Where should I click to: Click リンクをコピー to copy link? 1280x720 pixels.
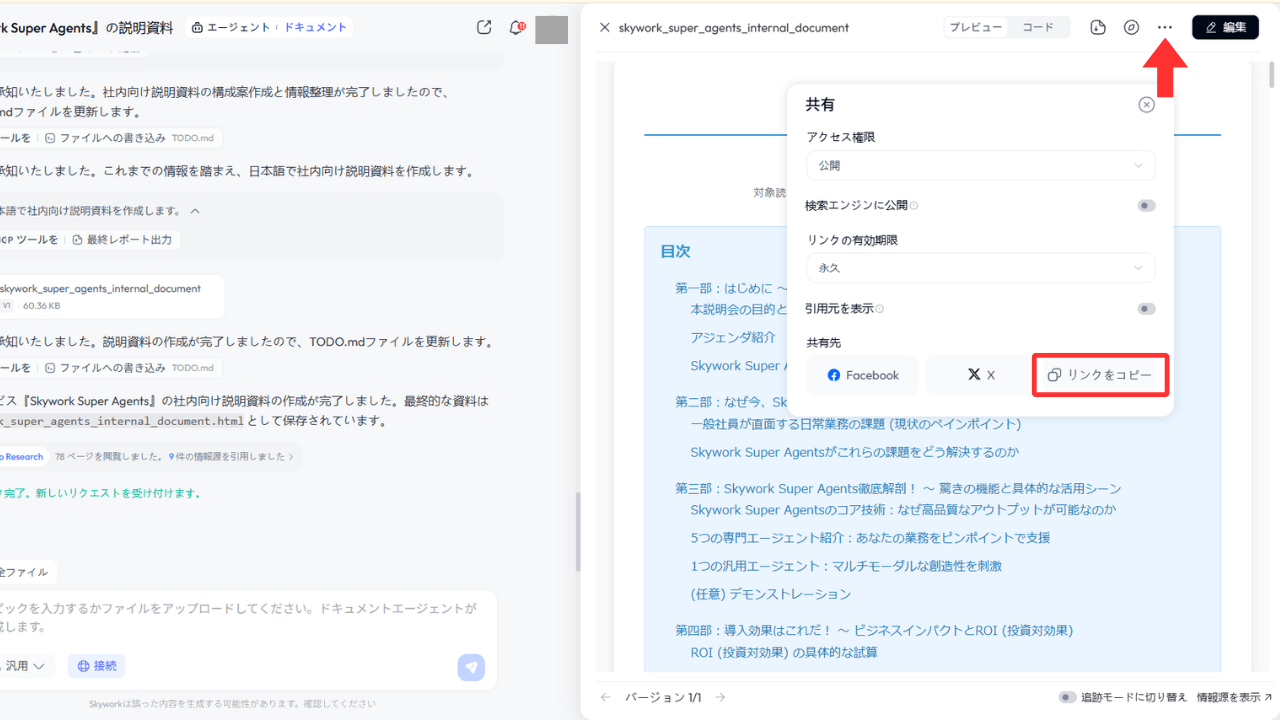pyautogui.click(x=1100, y=375)
